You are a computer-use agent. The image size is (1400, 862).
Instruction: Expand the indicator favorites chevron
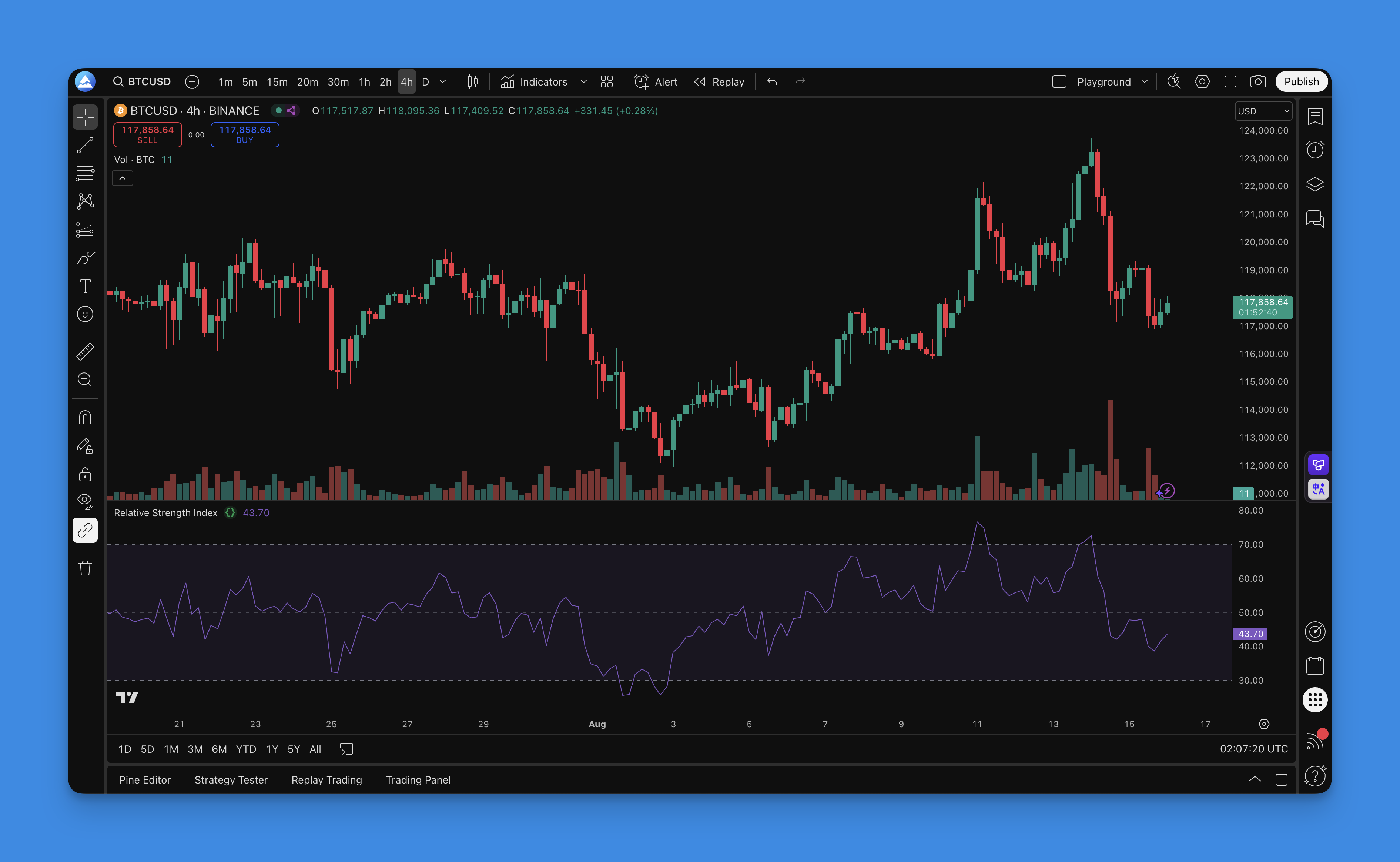[x=583, y=81]
